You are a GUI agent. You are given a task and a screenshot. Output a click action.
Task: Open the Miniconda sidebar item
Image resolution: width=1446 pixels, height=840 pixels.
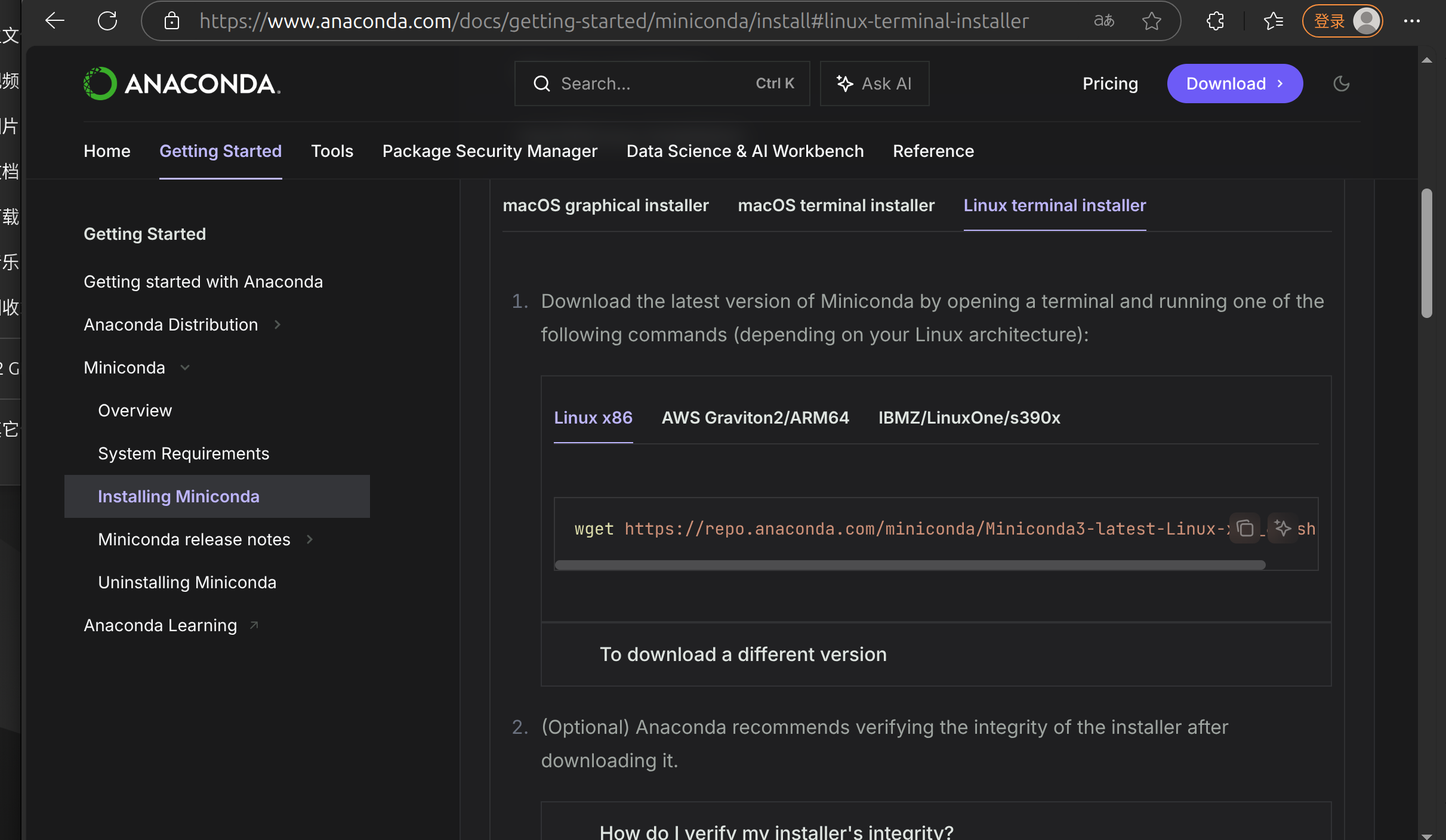[124, 367]
